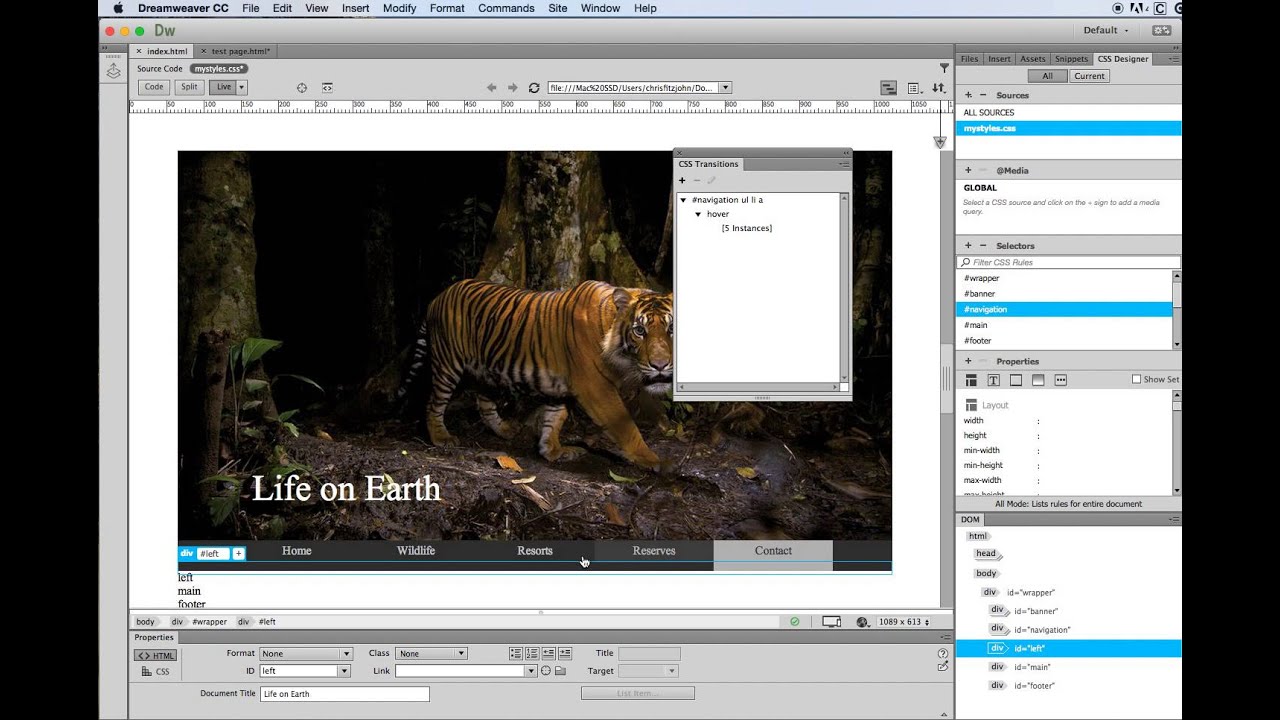Open the Live view options dropdown arrow
1280x720 pixels.
pyautogui.click(x=241, y=87)
